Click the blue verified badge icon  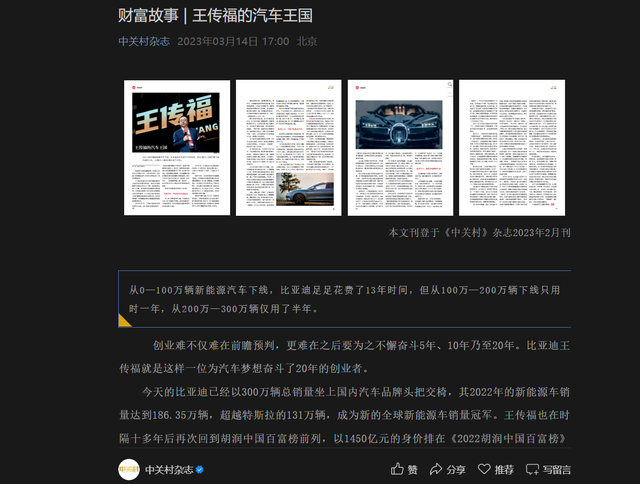coord(199,470)
